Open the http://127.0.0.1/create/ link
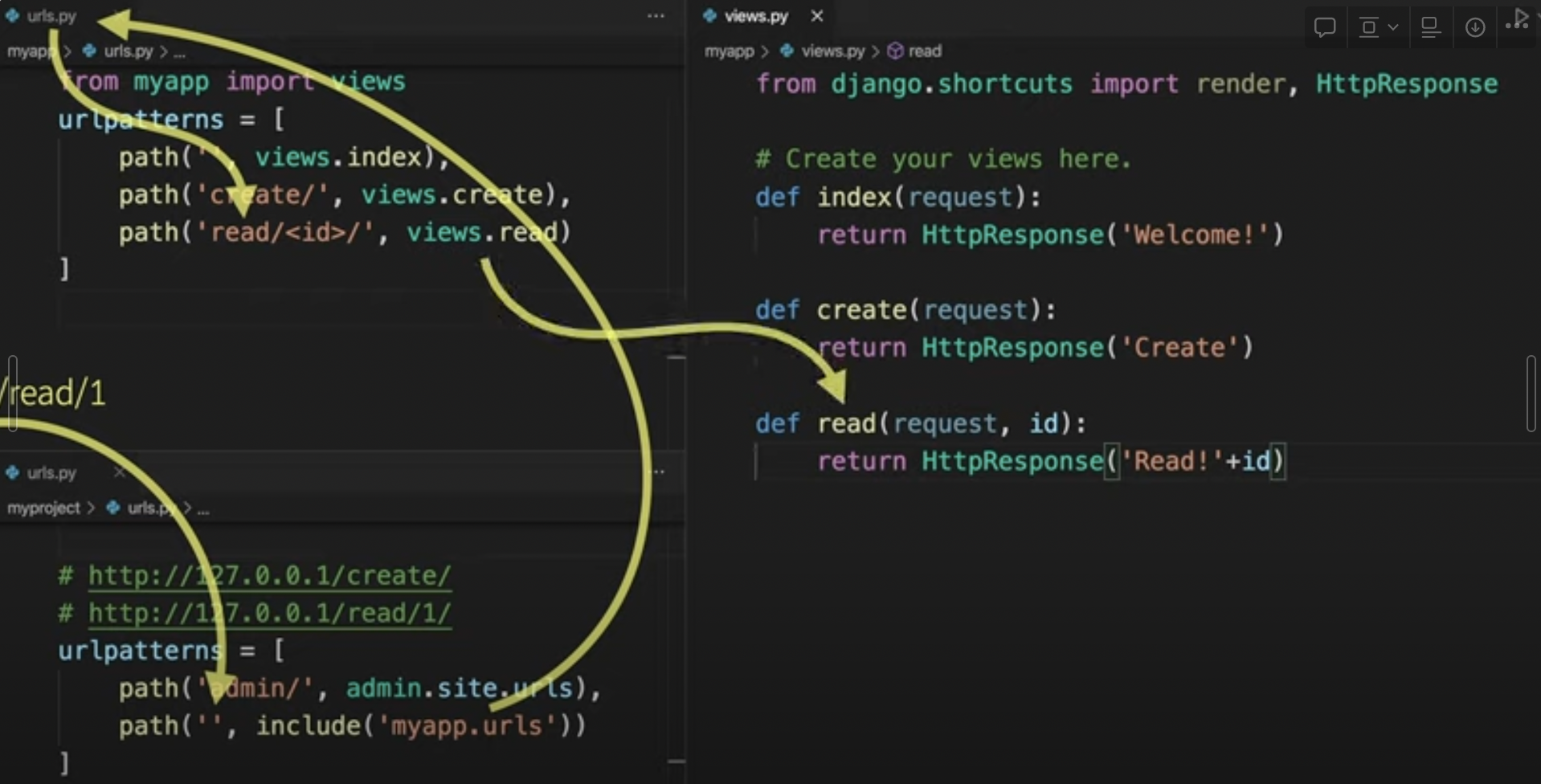 pos(269,575)
